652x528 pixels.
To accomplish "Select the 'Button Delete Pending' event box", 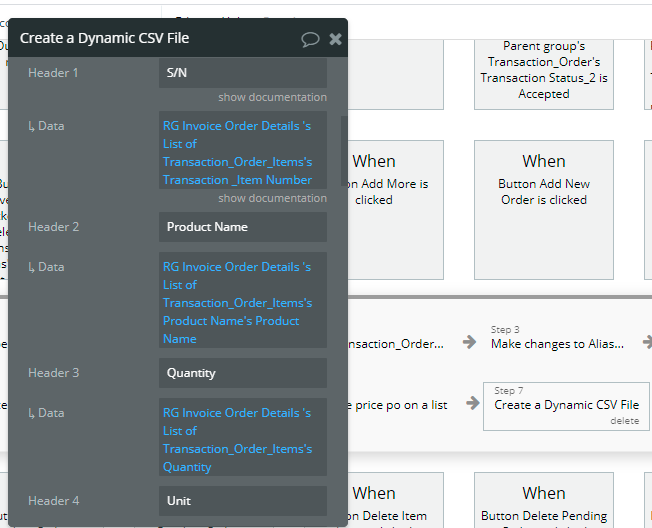I will pos(544,500).
